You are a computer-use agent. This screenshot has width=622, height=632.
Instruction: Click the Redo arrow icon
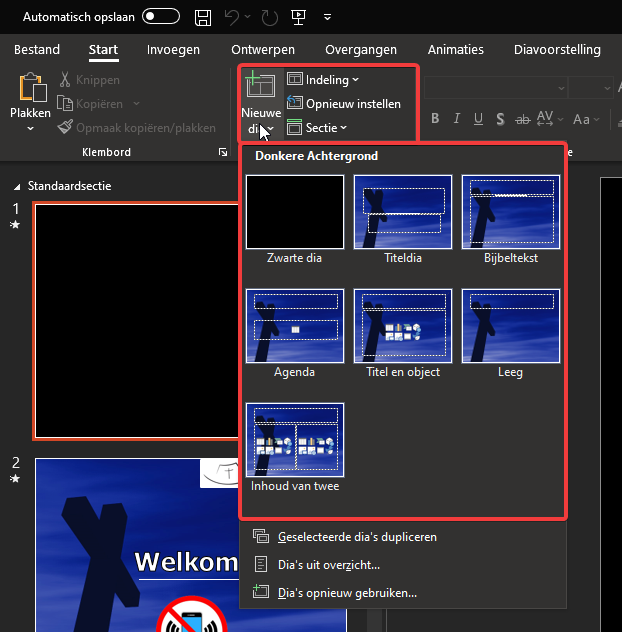(269, 18)
